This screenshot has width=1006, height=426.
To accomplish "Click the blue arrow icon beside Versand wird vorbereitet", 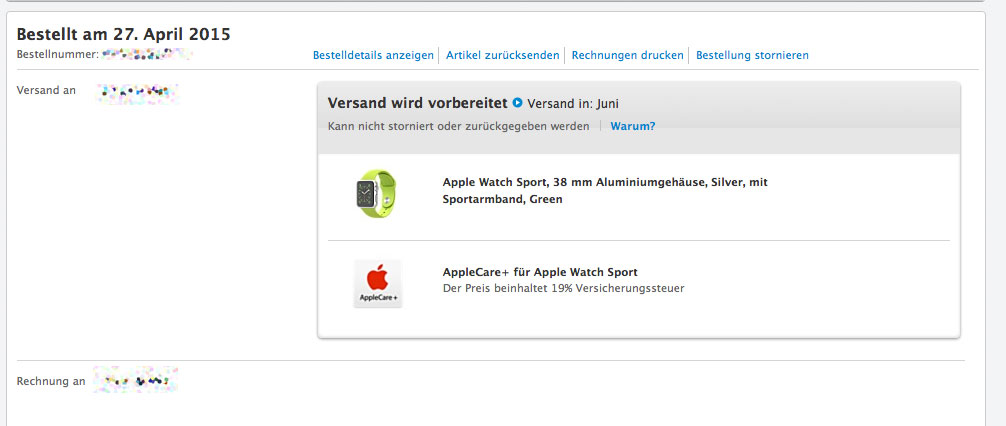I will [x=518, y=103].
